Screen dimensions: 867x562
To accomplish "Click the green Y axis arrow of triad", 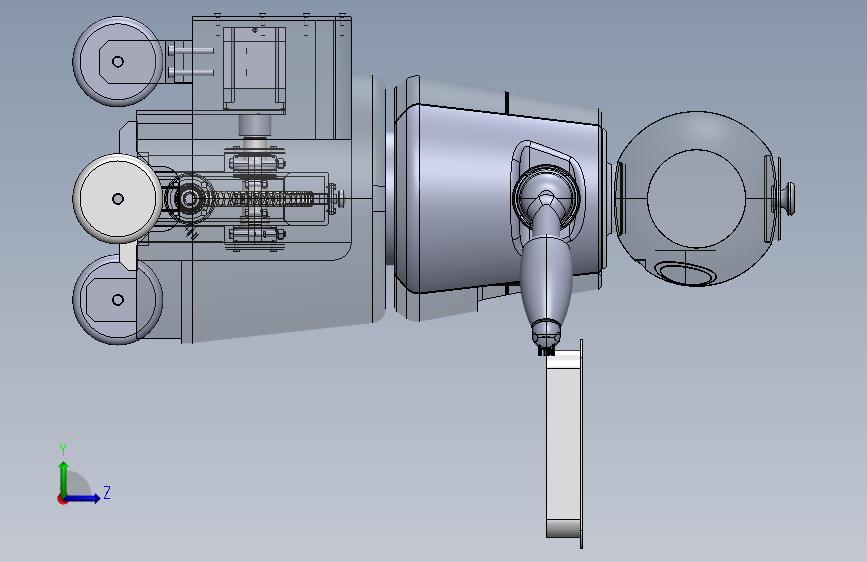I will click(64, 479).
